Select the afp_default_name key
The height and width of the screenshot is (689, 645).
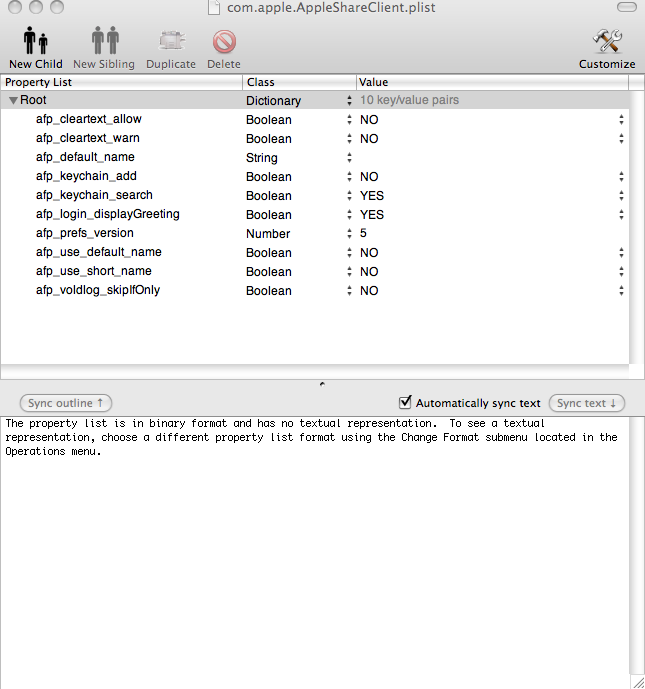(x=85, y=157)
